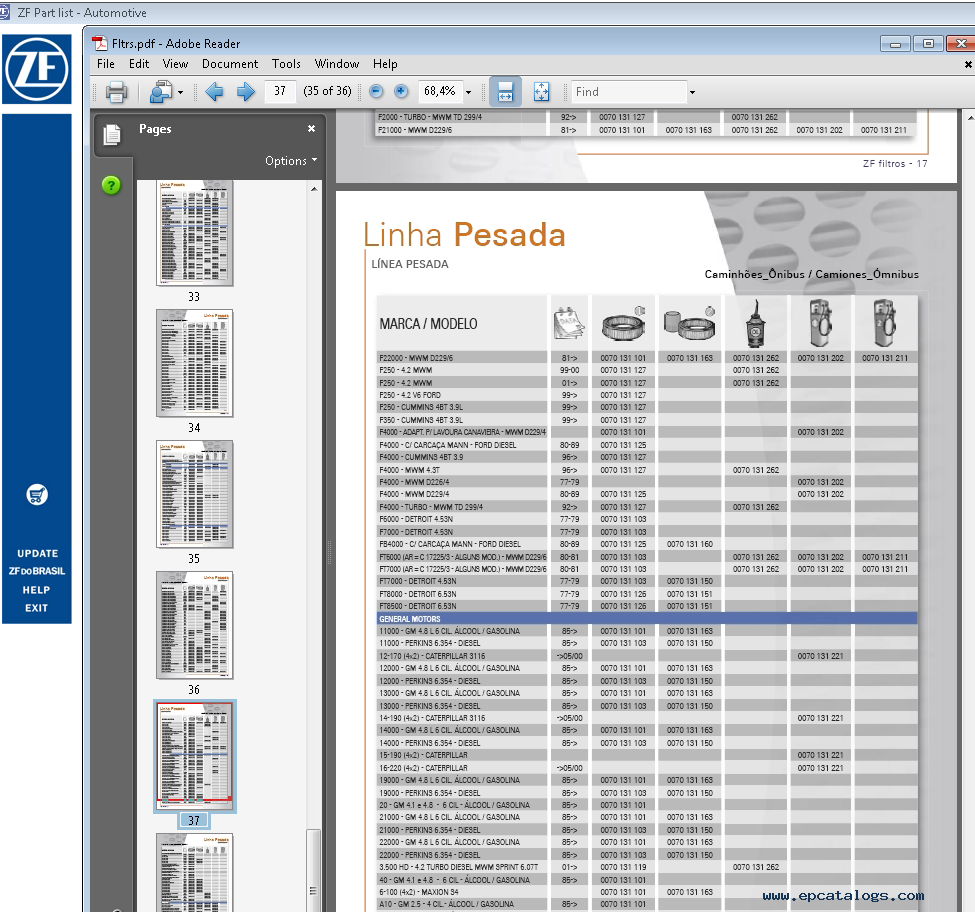Screen dimensions: 975x912
Task: Click the MARCA / MODELO column header
Action: point(428,324)
